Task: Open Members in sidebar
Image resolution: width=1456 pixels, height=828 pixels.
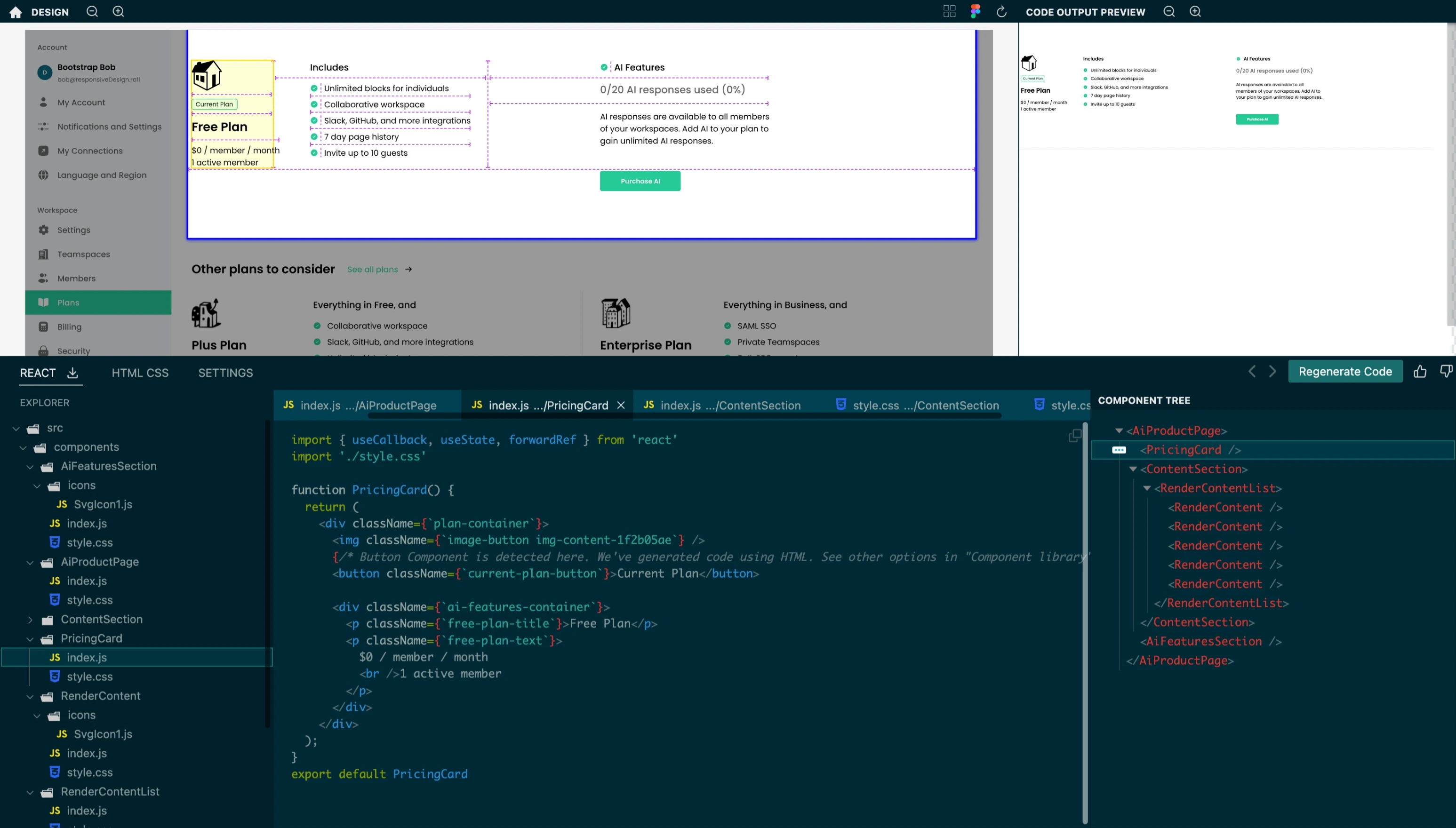Action: tap(66, 278)
